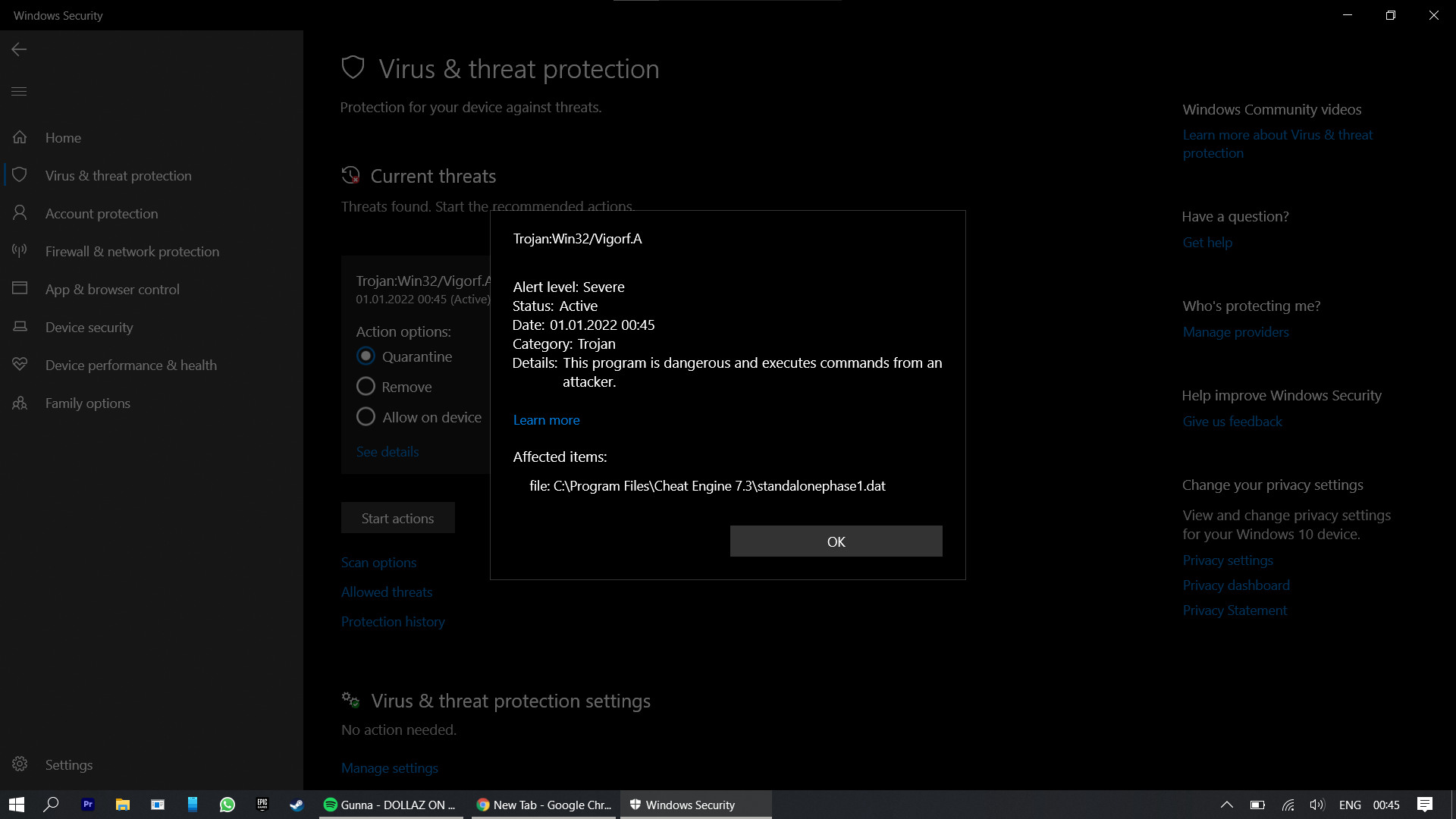
Task: Switch to the Chrome New Tab taskbar window
Action: pos(544,805)
